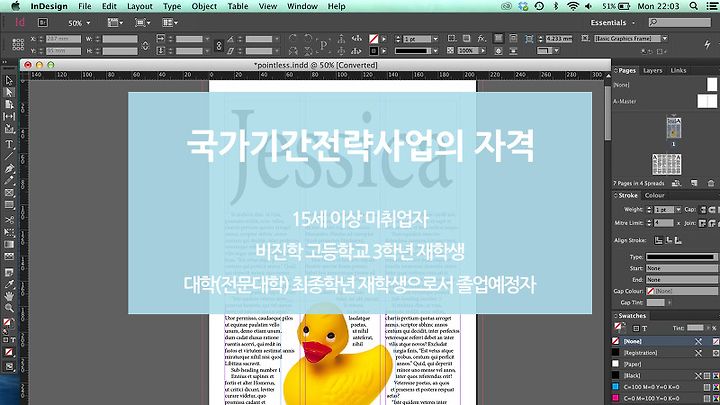Select the C=100 M=0 Y=0 K=0 swatch
Viewport: 720px width, 405px height.
tap(666, 387)
